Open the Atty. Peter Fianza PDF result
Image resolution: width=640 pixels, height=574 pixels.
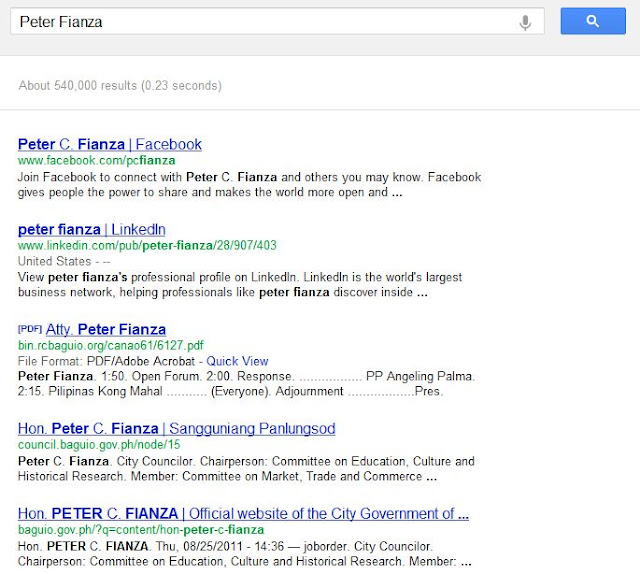click(x=106, y=329)
